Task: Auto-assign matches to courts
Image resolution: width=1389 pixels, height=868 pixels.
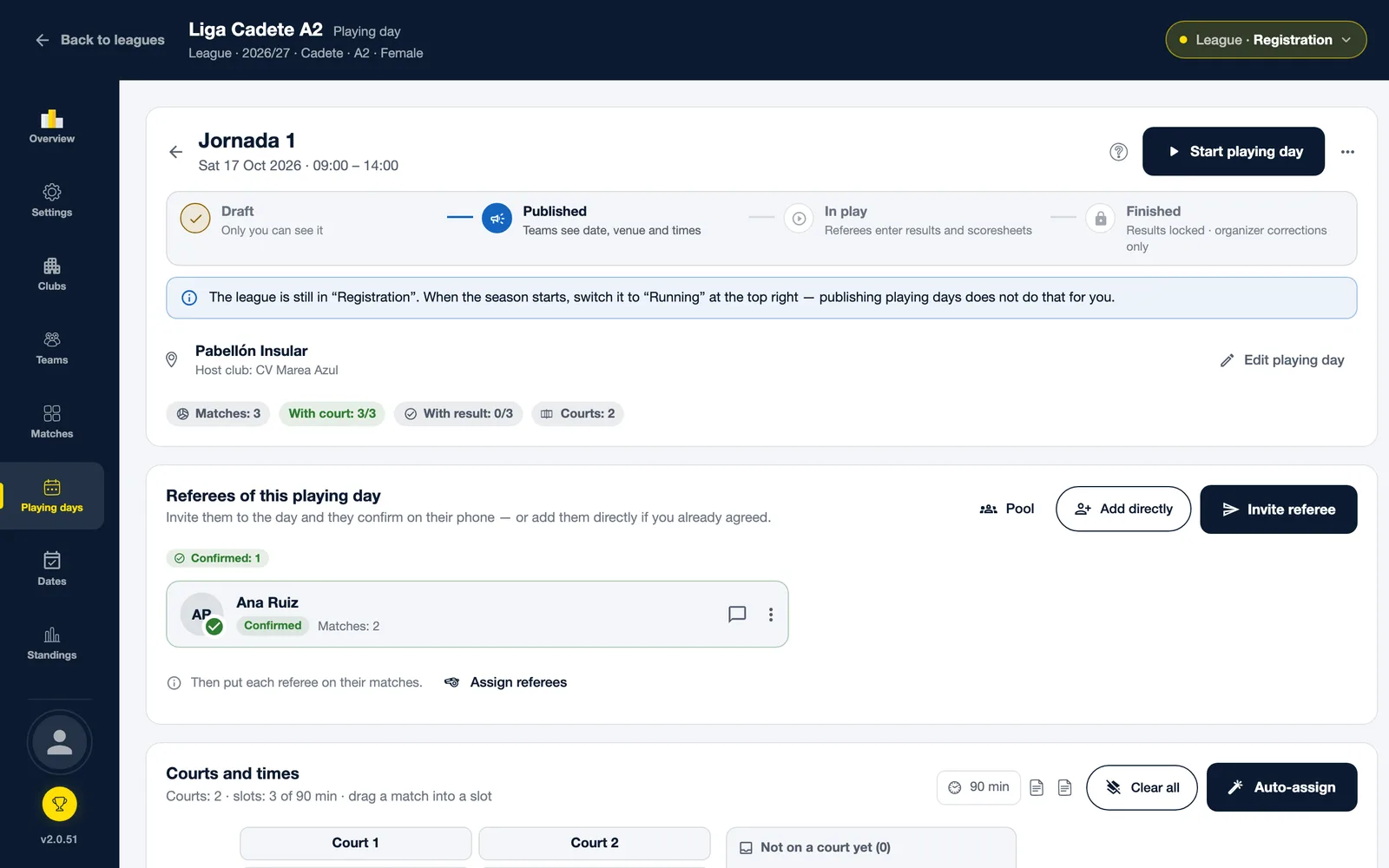Action: click(1282, 787)
